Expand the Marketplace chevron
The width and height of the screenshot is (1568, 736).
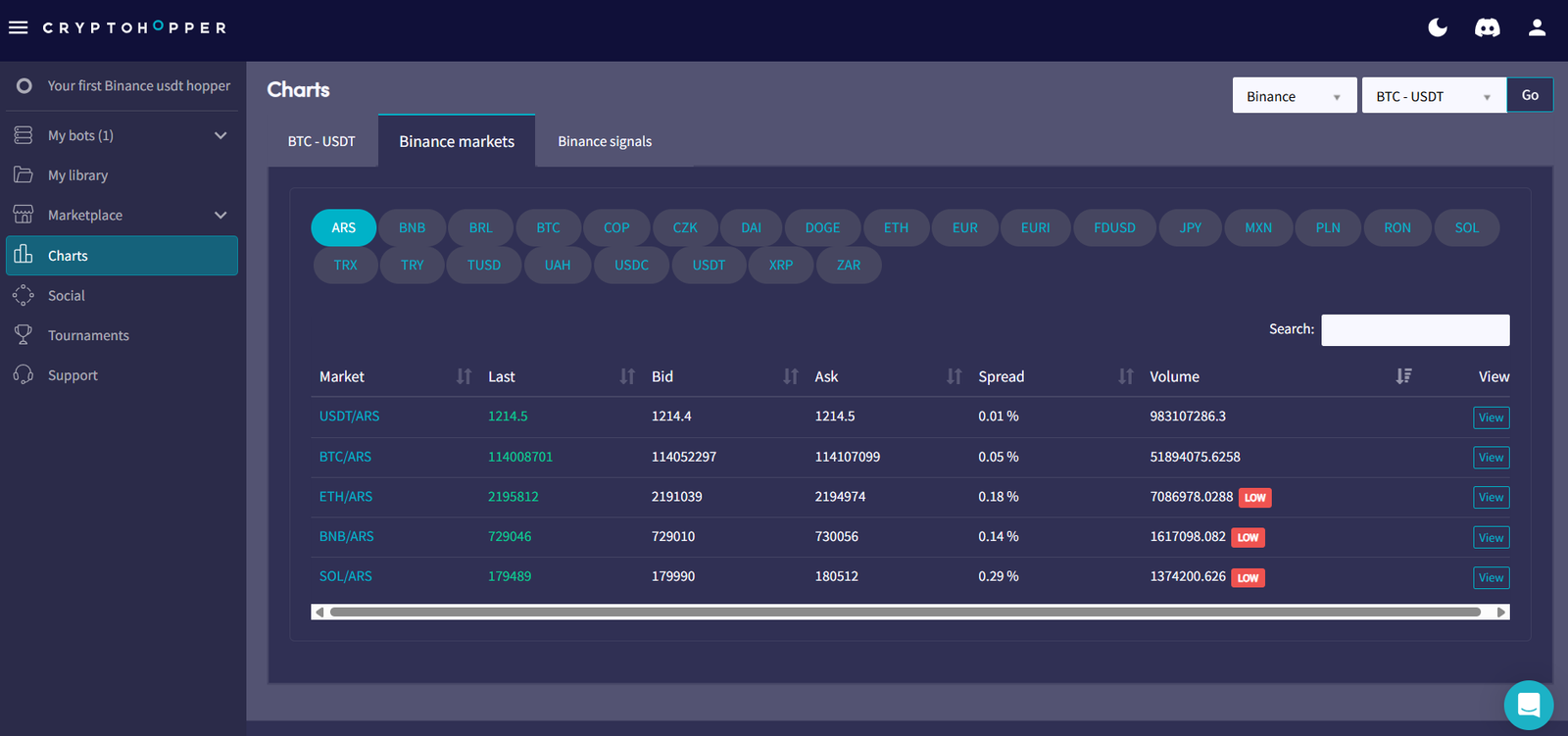tap(220, 215)
